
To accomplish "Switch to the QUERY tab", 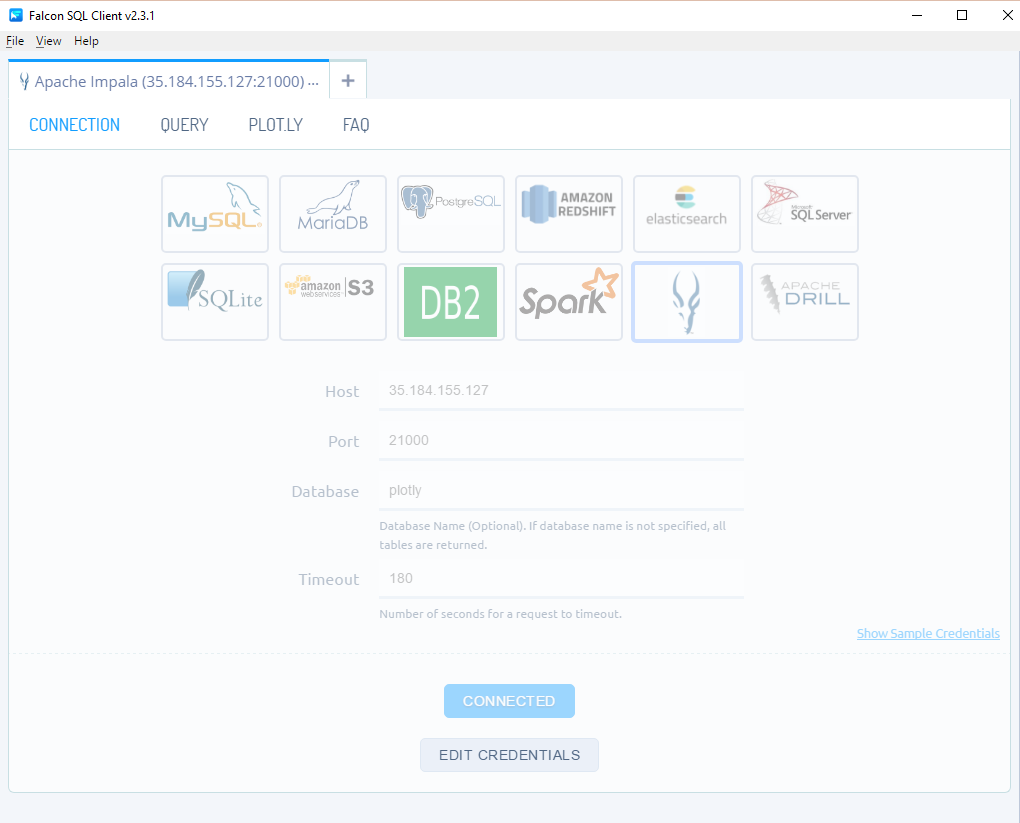I will tap(184, 125).
